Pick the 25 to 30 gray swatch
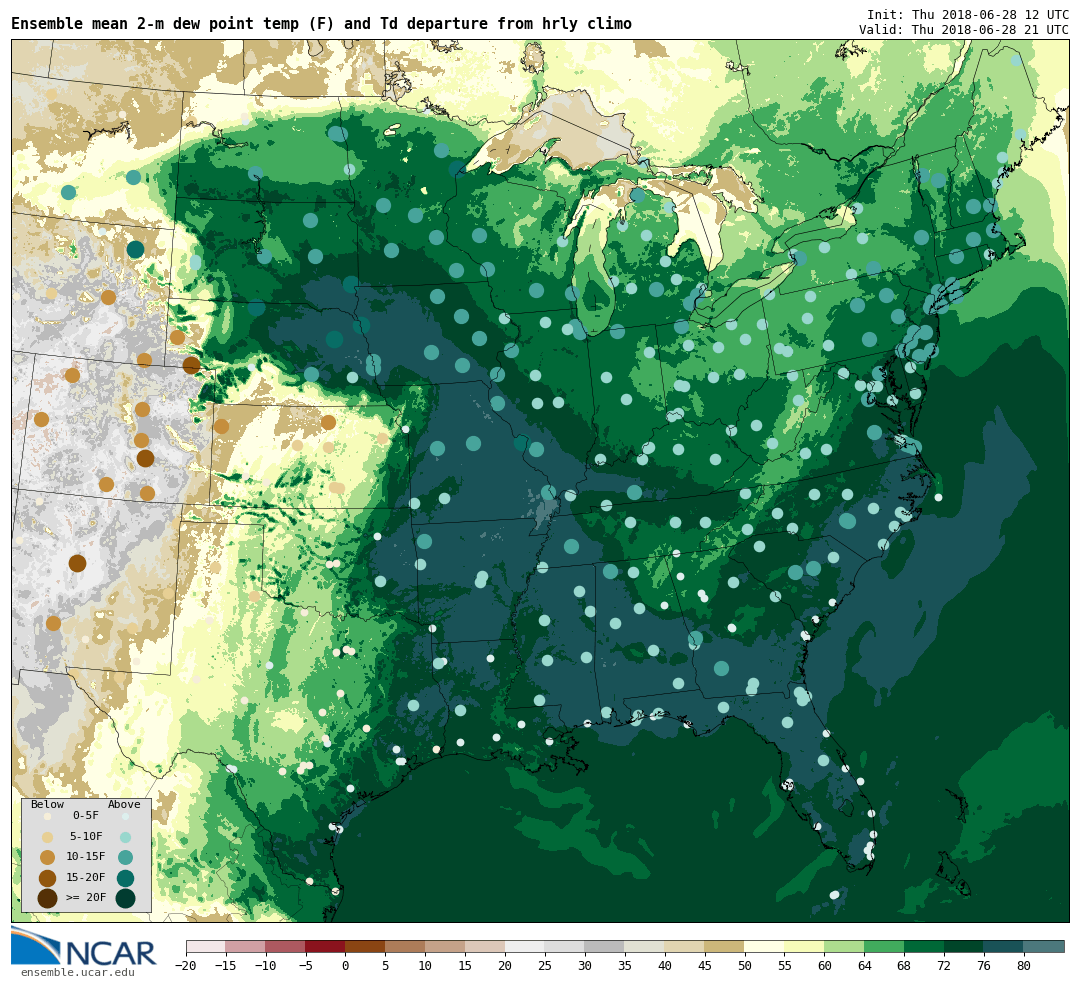Screen dimensions: 1080x985 tap(565, 946)
